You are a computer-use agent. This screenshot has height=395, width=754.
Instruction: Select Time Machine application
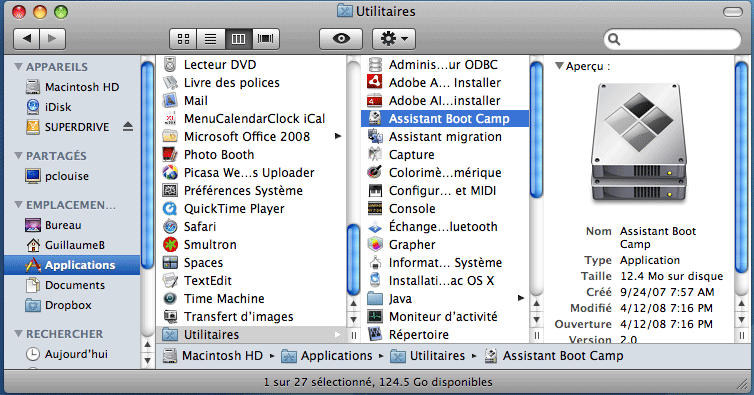pos(251,298)
